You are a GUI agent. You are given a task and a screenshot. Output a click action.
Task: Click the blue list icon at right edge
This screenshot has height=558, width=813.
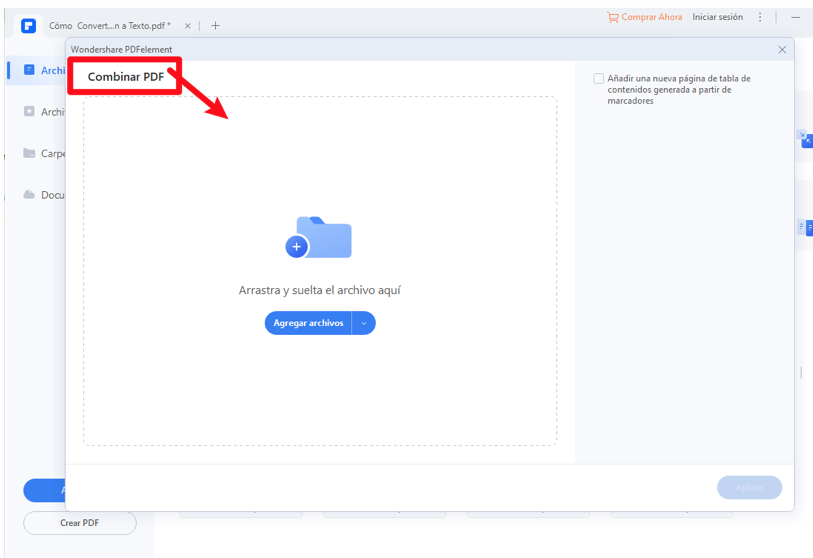pyautogui.click(x=805, y=227)
